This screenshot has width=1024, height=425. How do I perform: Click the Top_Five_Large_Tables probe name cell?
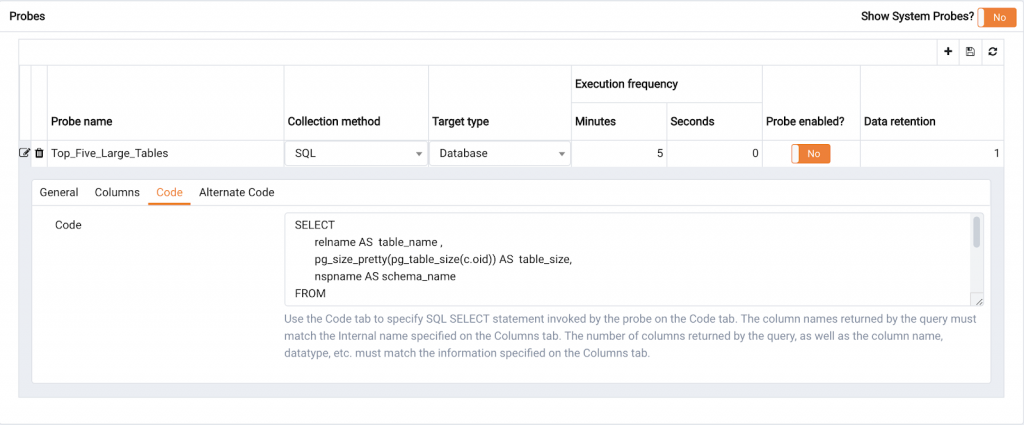165,153
